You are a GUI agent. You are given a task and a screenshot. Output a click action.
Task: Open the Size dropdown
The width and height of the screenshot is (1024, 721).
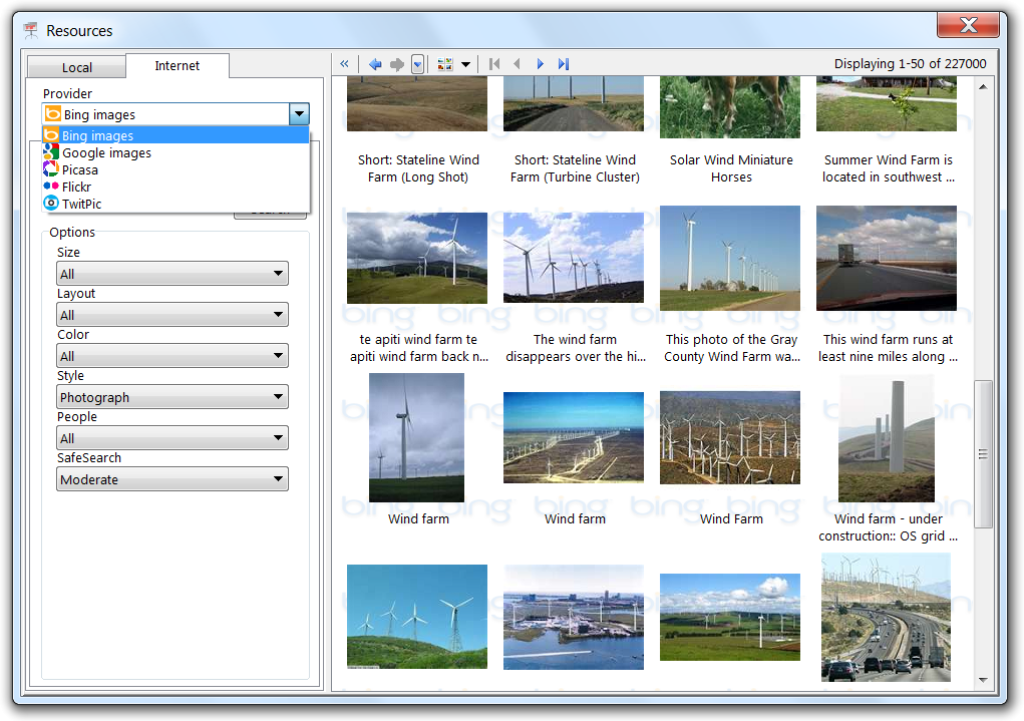coord(172,274)
